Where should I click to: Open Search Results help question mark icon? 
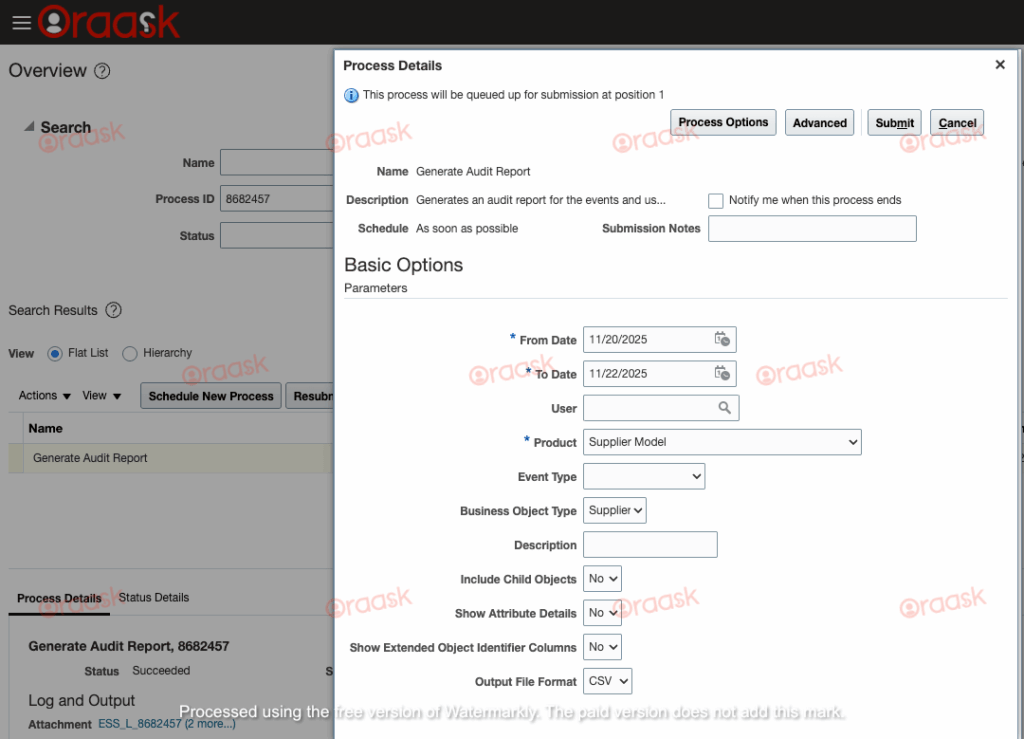[x=114, y=310]
